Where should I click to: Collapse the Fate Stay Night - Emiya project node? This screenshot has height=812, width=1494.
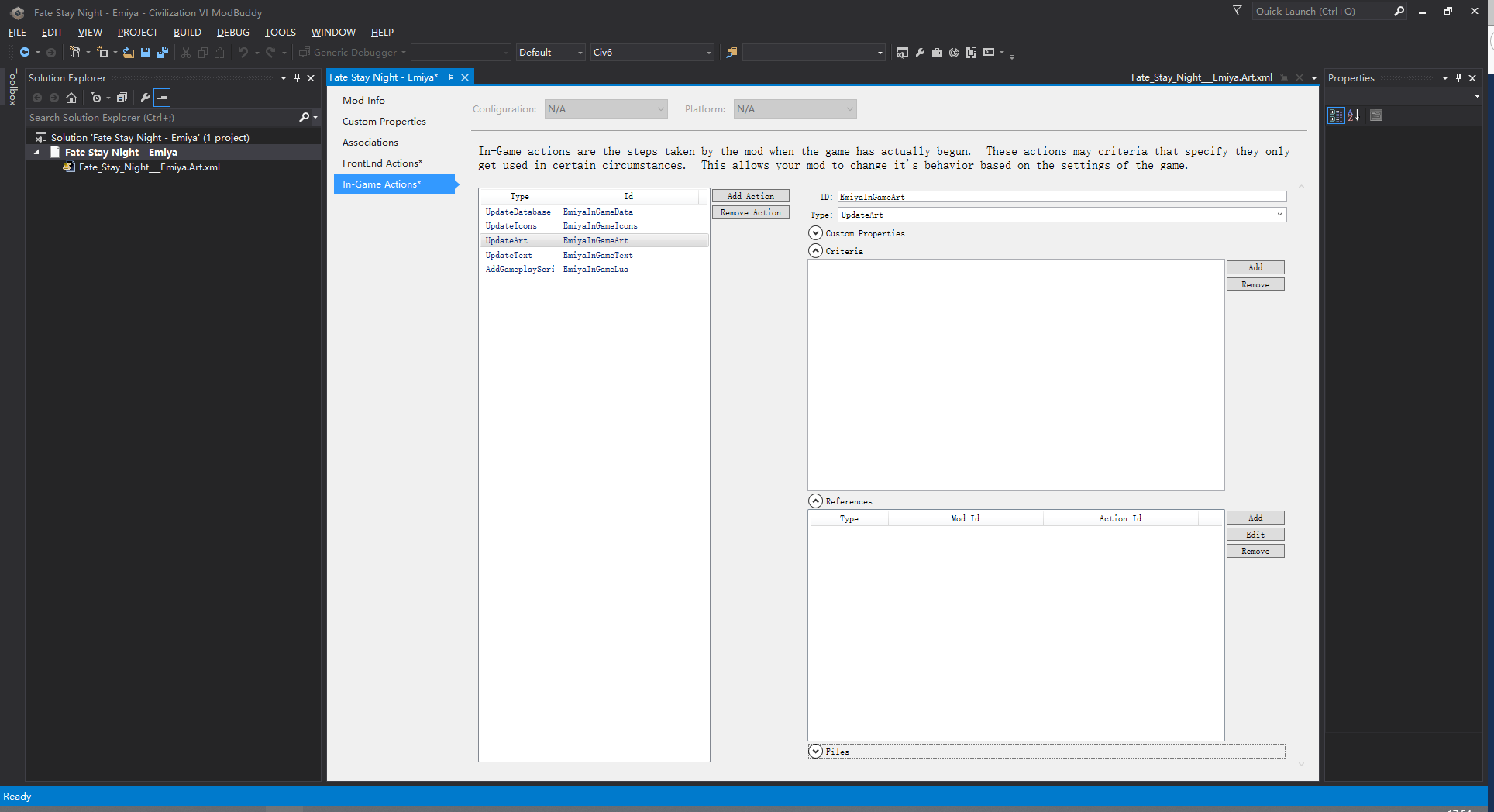point(36,153)
